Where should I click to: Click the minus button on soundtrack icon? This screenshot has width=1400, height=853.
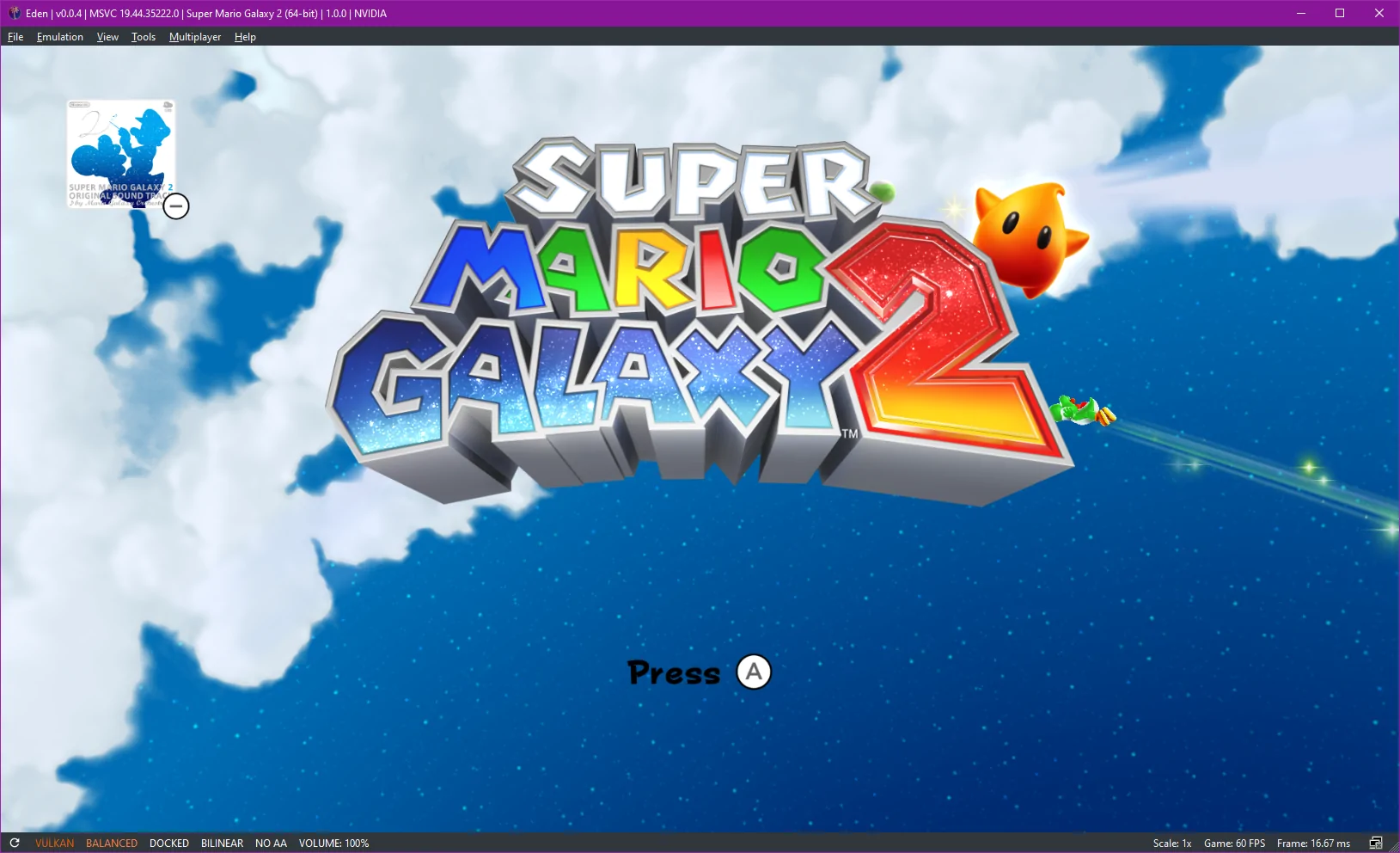176,206
